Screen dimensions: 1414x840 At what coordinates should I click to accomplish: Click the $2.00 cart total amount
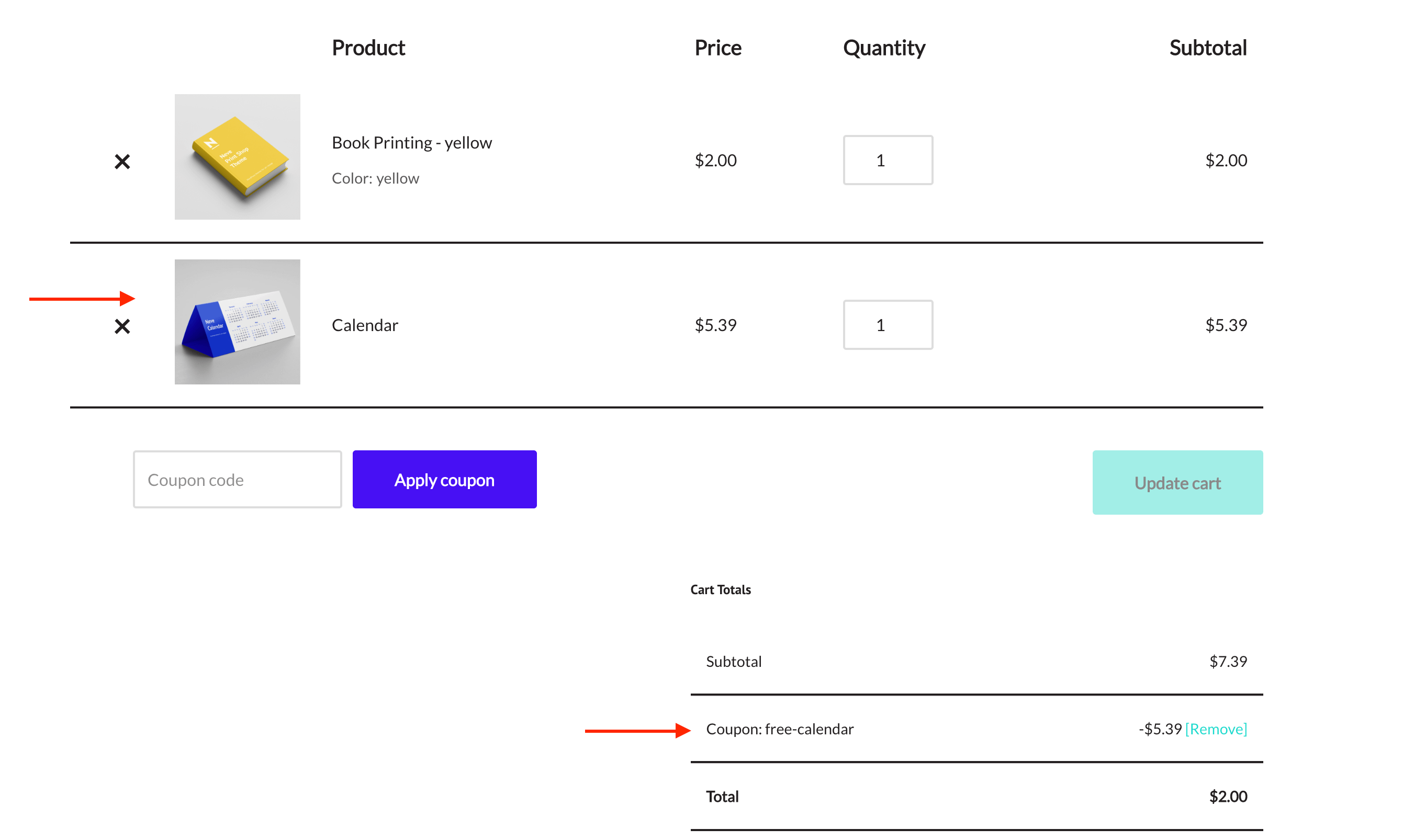(x=1228, y=797)
